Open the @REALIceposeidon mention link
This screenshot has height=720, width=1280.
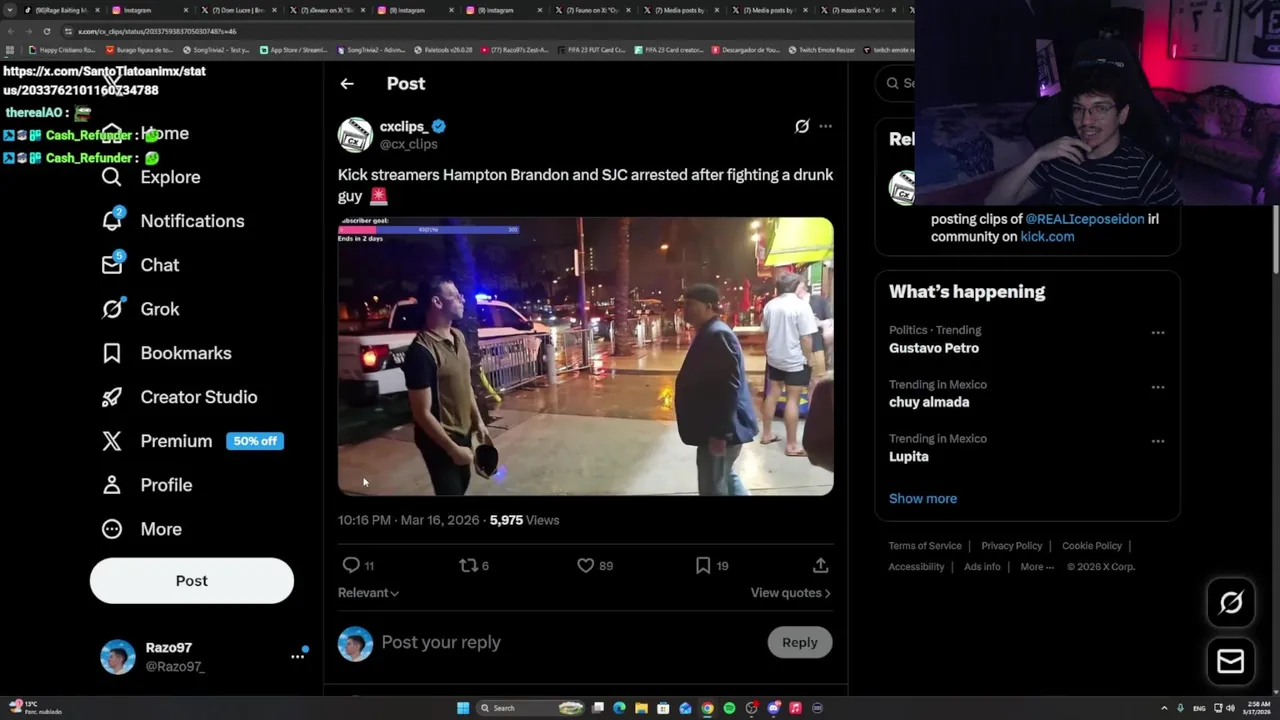1085,219
